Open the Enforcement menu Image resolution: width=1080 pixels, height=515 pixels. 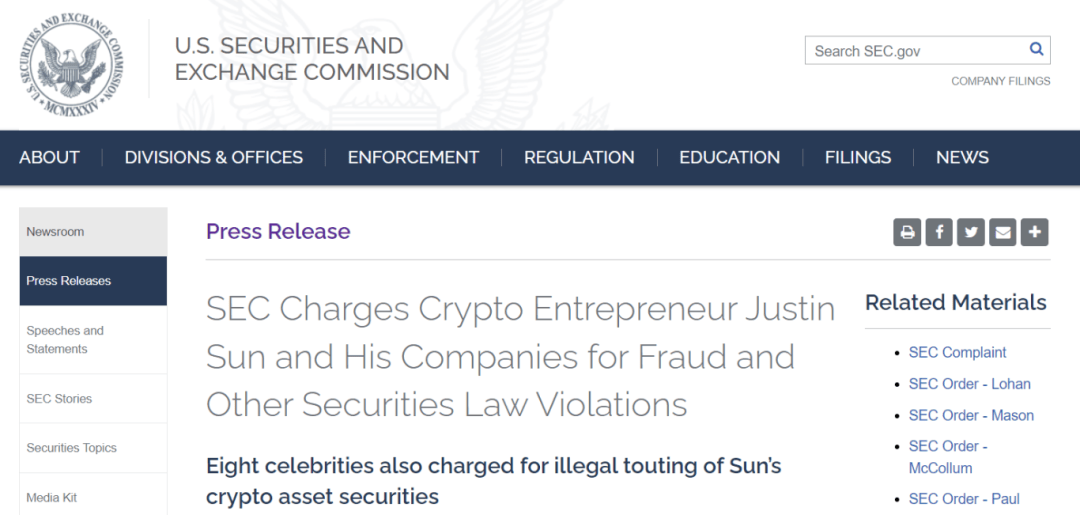click(413, 158)
